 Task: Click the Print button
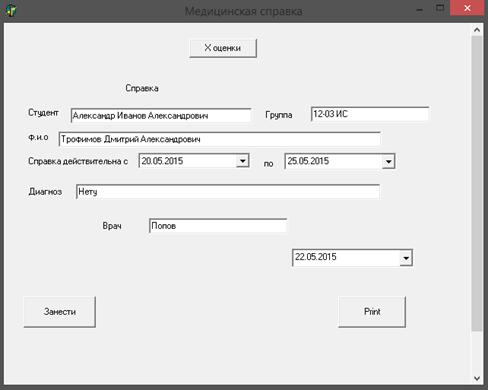click(x=372, y=312)
